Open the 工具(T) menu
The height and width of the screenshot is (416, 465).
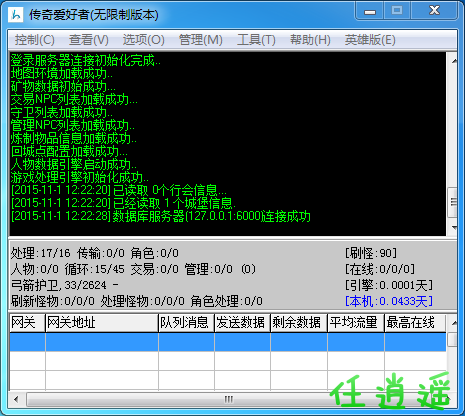(x=256, y=40)
